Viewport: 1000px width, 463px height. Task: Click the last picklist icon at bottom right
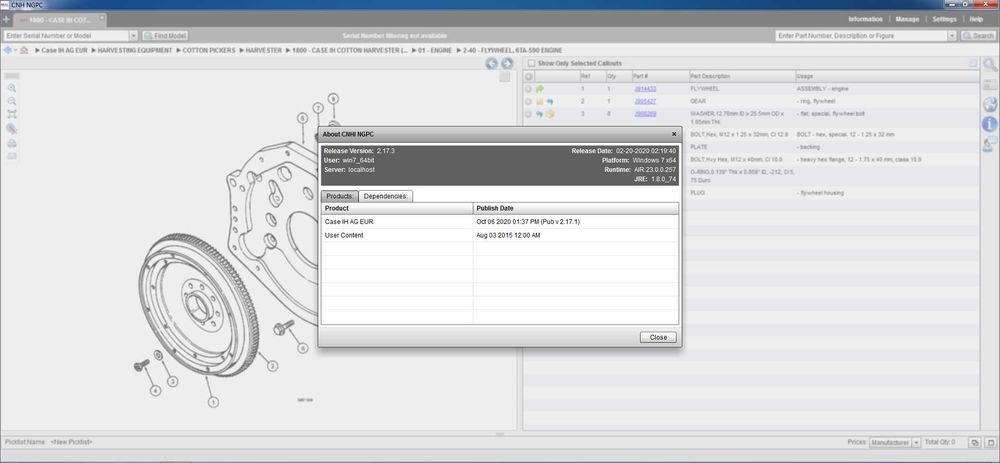(990, 442)
